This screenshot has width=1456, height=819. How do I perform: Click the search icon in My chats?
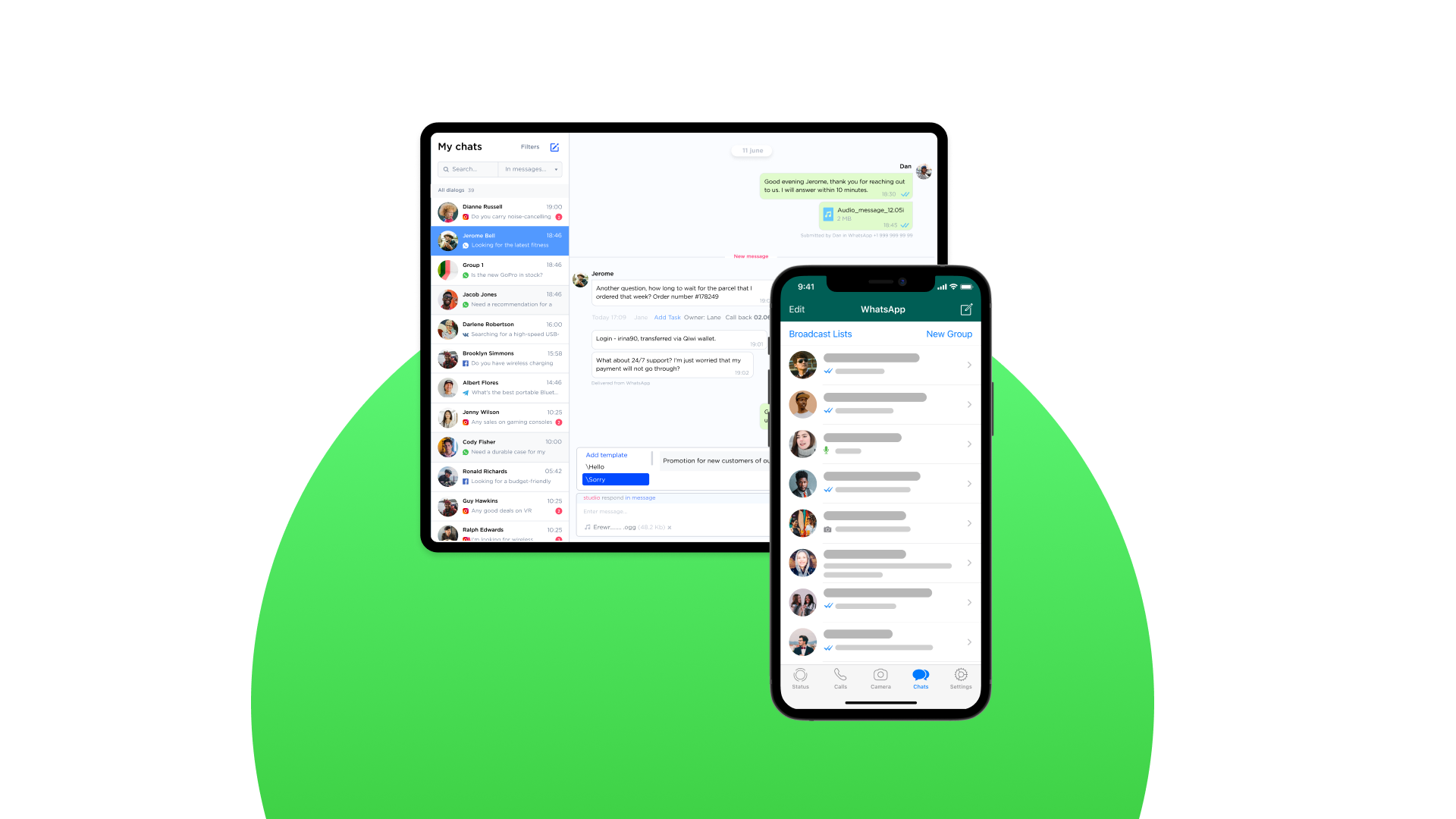tap(446, 169)
